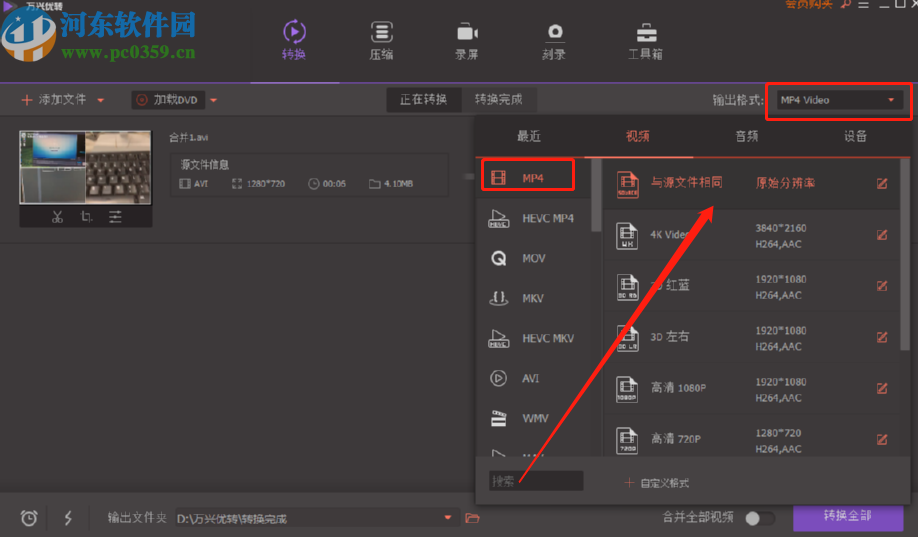Click the 加载DVD button
Image resolution: width=918 pixels, height=537 pixels.
(168, 100)
